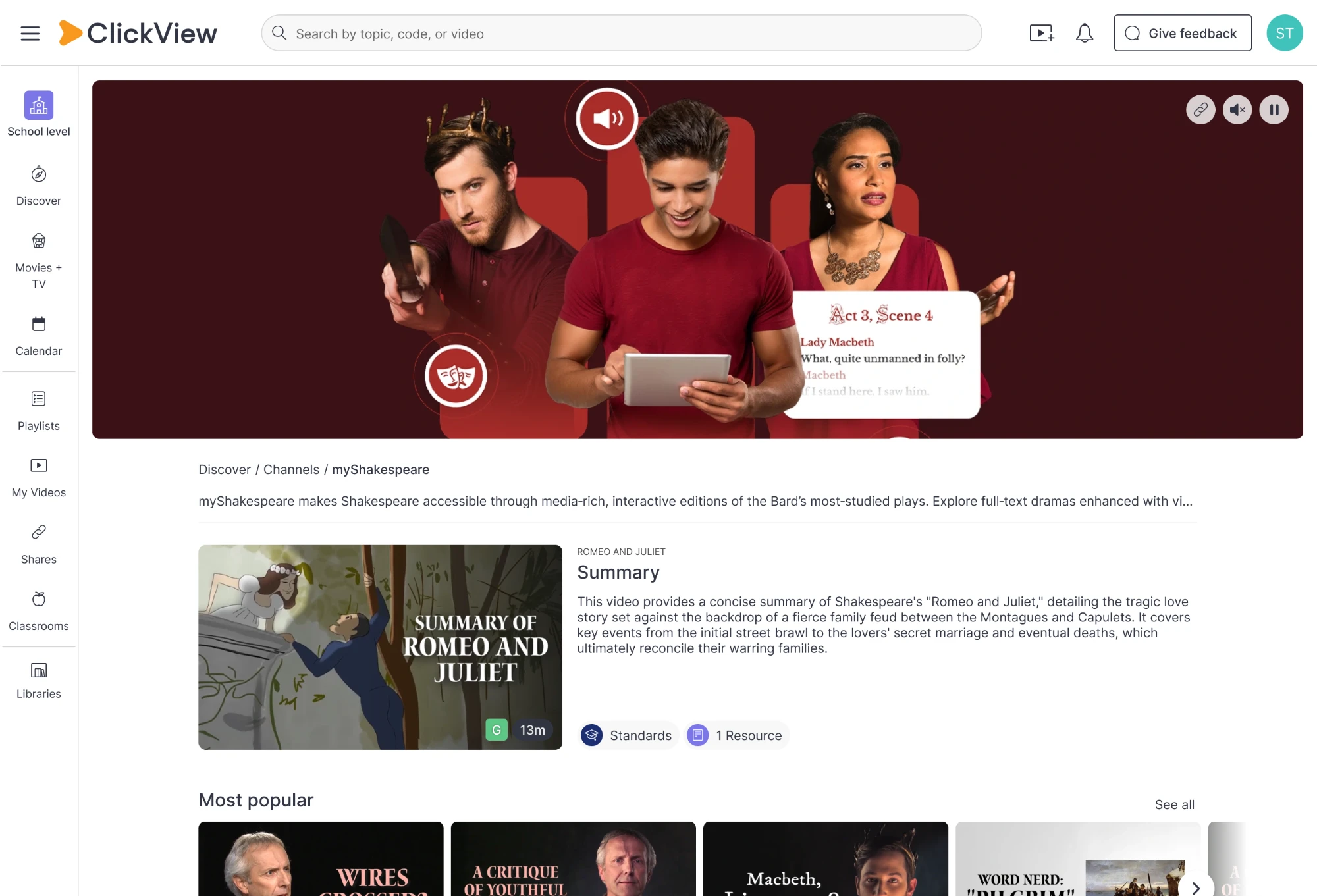This screenshot has height=896, width=1317.
Task: Focus the search by topic field
Action: [621, 34]
